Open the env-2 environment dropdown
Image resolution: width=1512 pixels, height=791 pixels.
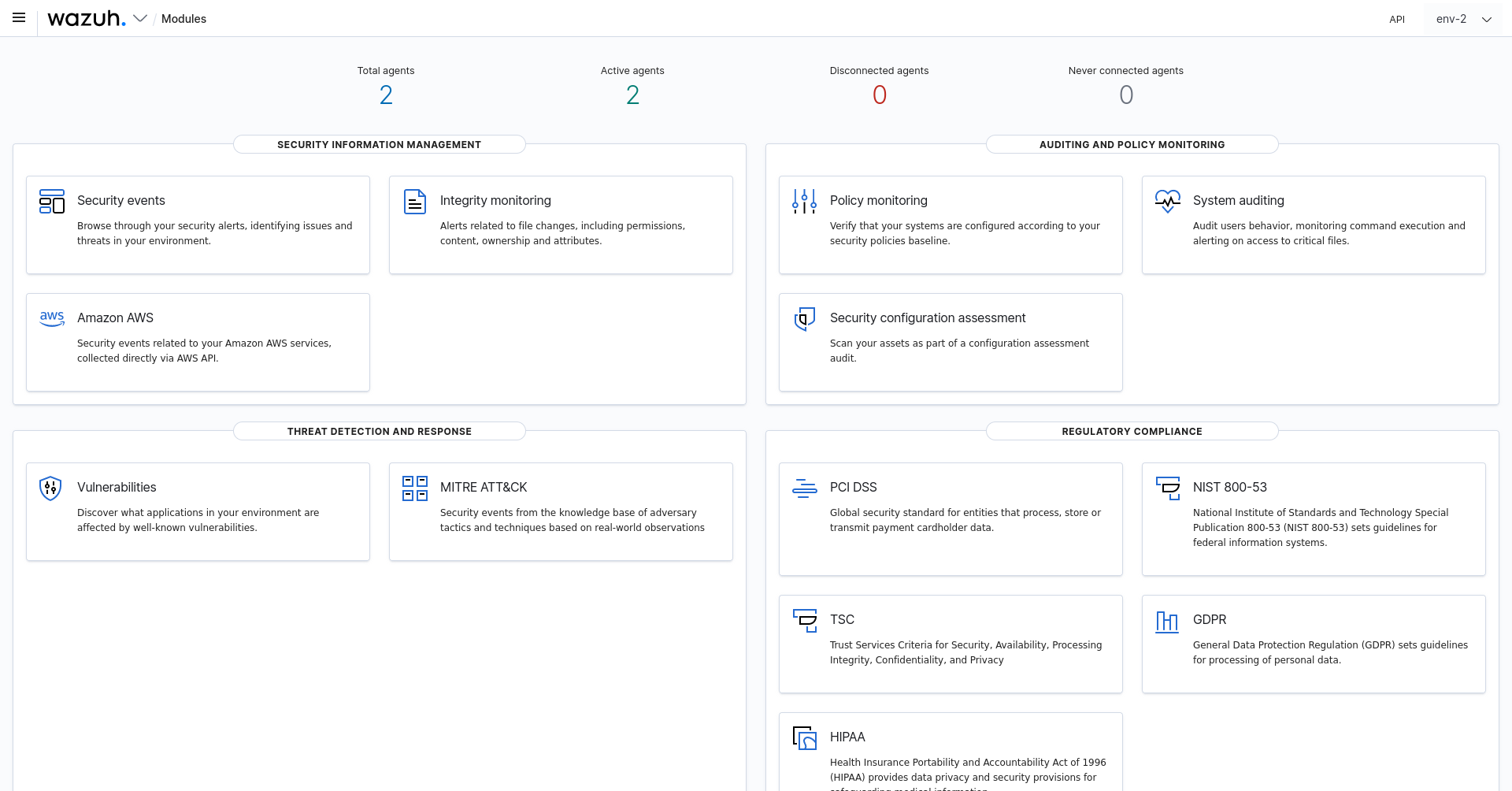pos(1462,19)
